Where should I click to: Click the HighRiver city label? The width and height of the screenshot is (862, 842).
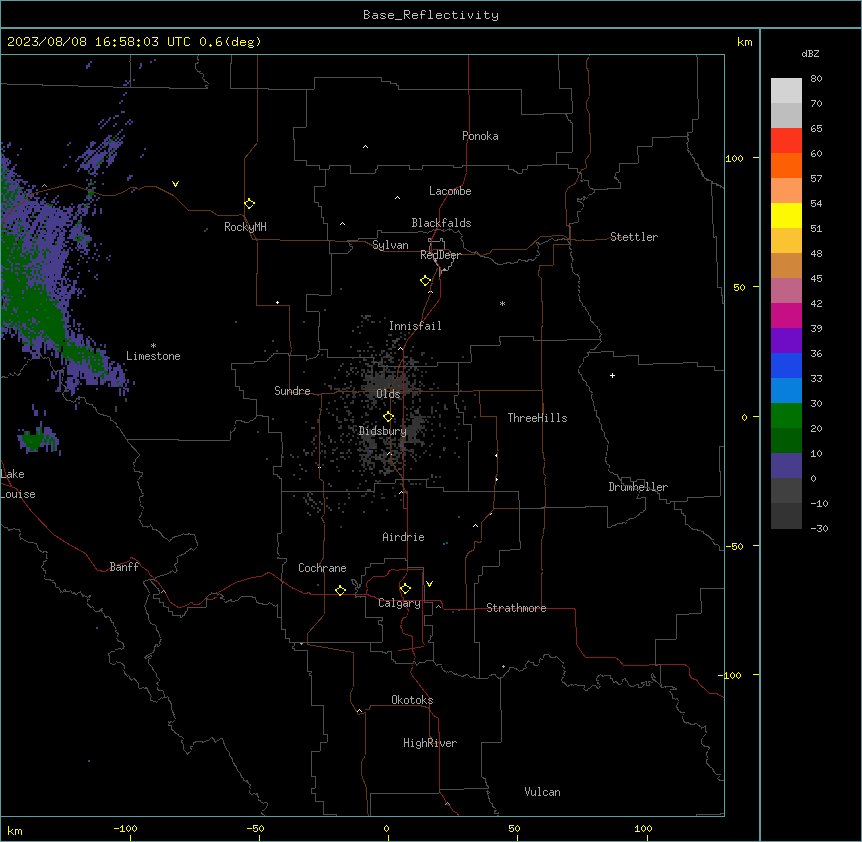pos(430,743)
